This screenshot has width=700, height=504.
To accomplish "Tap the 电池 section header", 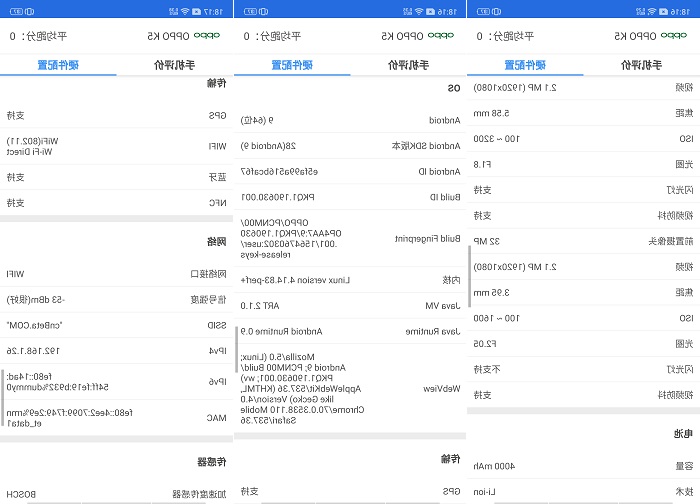I will 683,433.
